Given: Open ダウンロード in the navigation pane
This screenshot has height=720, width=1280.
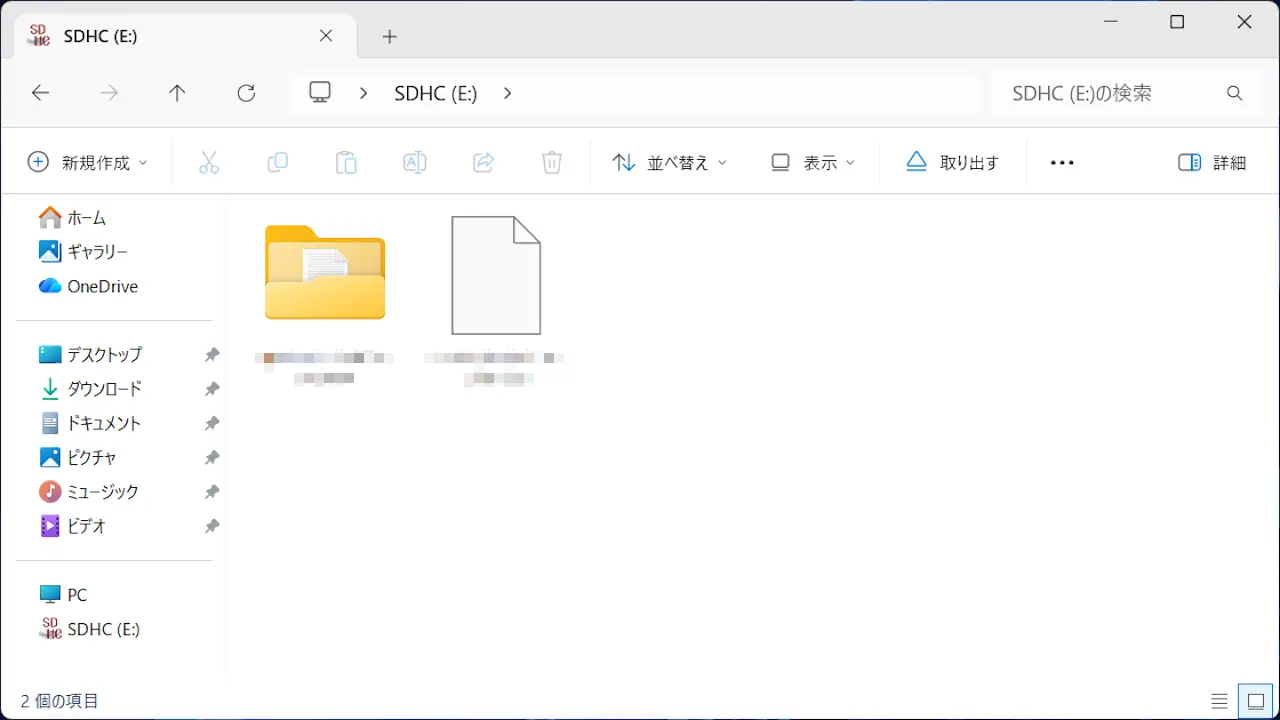Looking at the screenshot, I should (x=104, y=389).
